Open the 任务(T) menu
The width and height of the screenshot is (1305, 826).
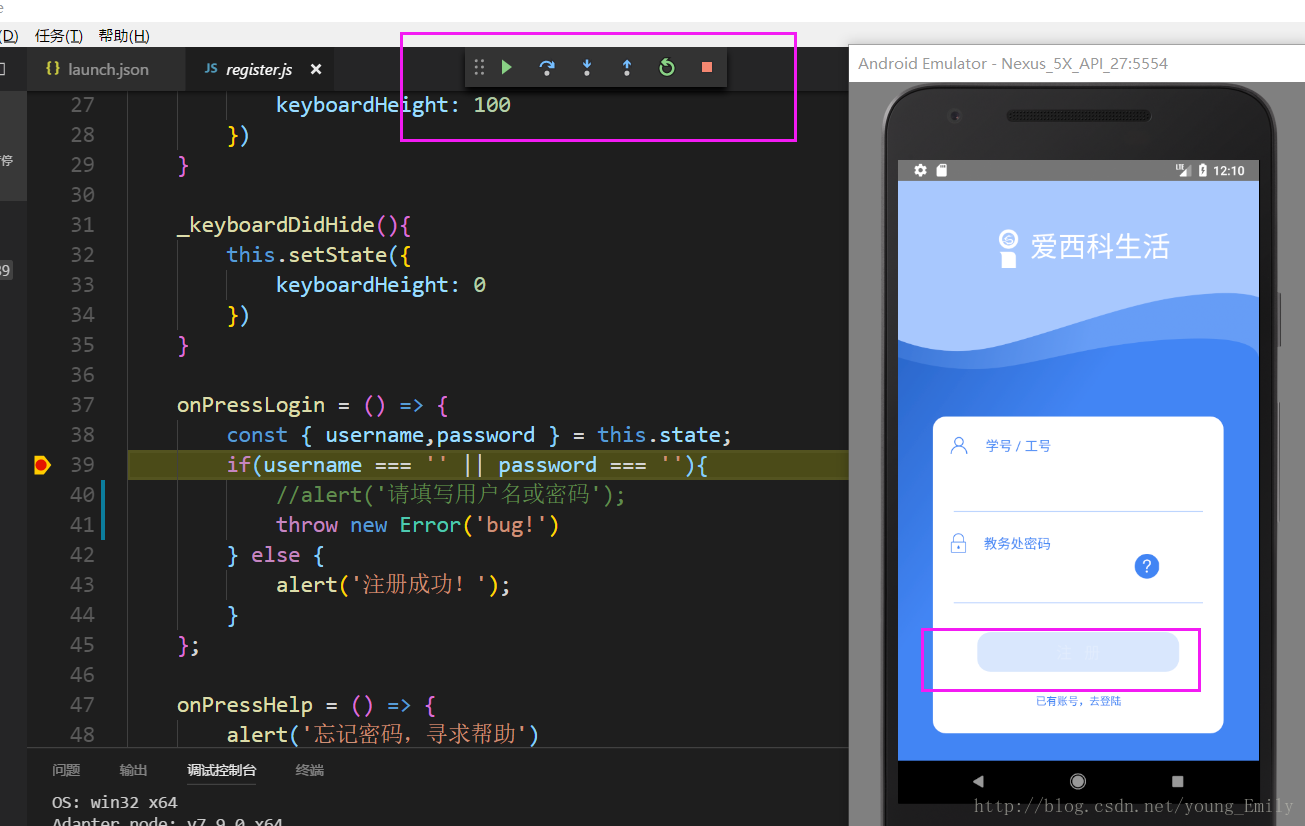[x=59, y=36]
